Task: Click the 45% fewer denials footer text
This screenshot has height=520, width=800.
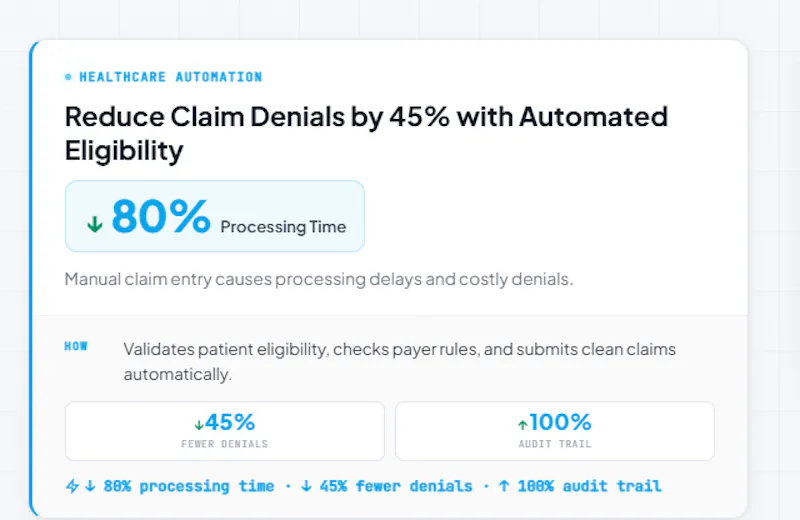Action: coord(396,486)
